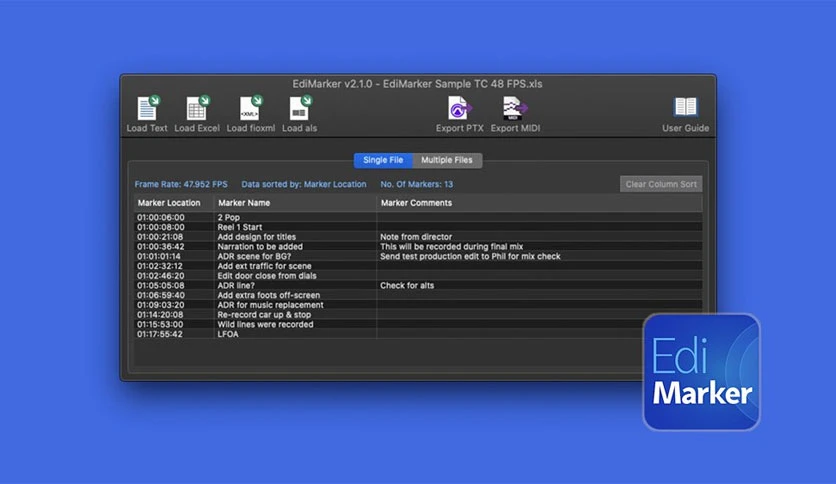Image resolution: width=836 pixels, height=484 pixels.
Task: Click timecode 01:02:32:12
Action: (159, 266)
